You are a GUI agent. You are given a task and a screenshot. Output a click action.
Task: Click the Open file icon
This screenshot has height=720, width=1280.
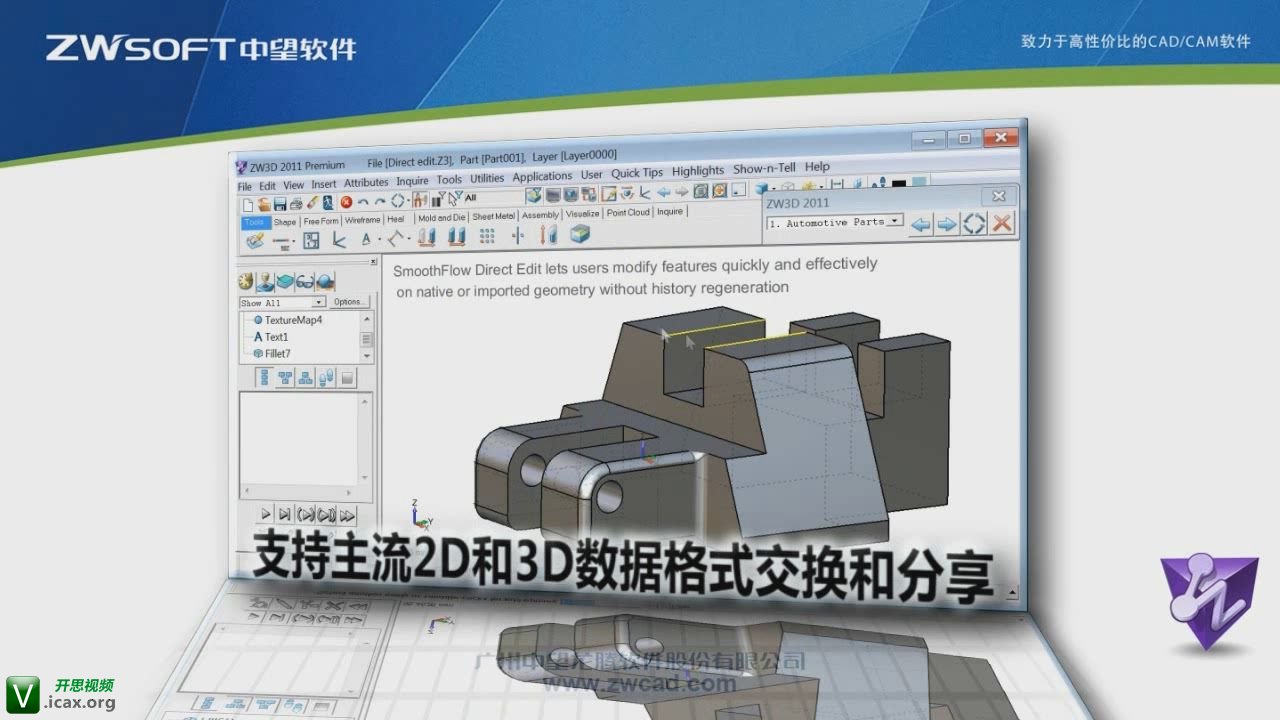263,203
